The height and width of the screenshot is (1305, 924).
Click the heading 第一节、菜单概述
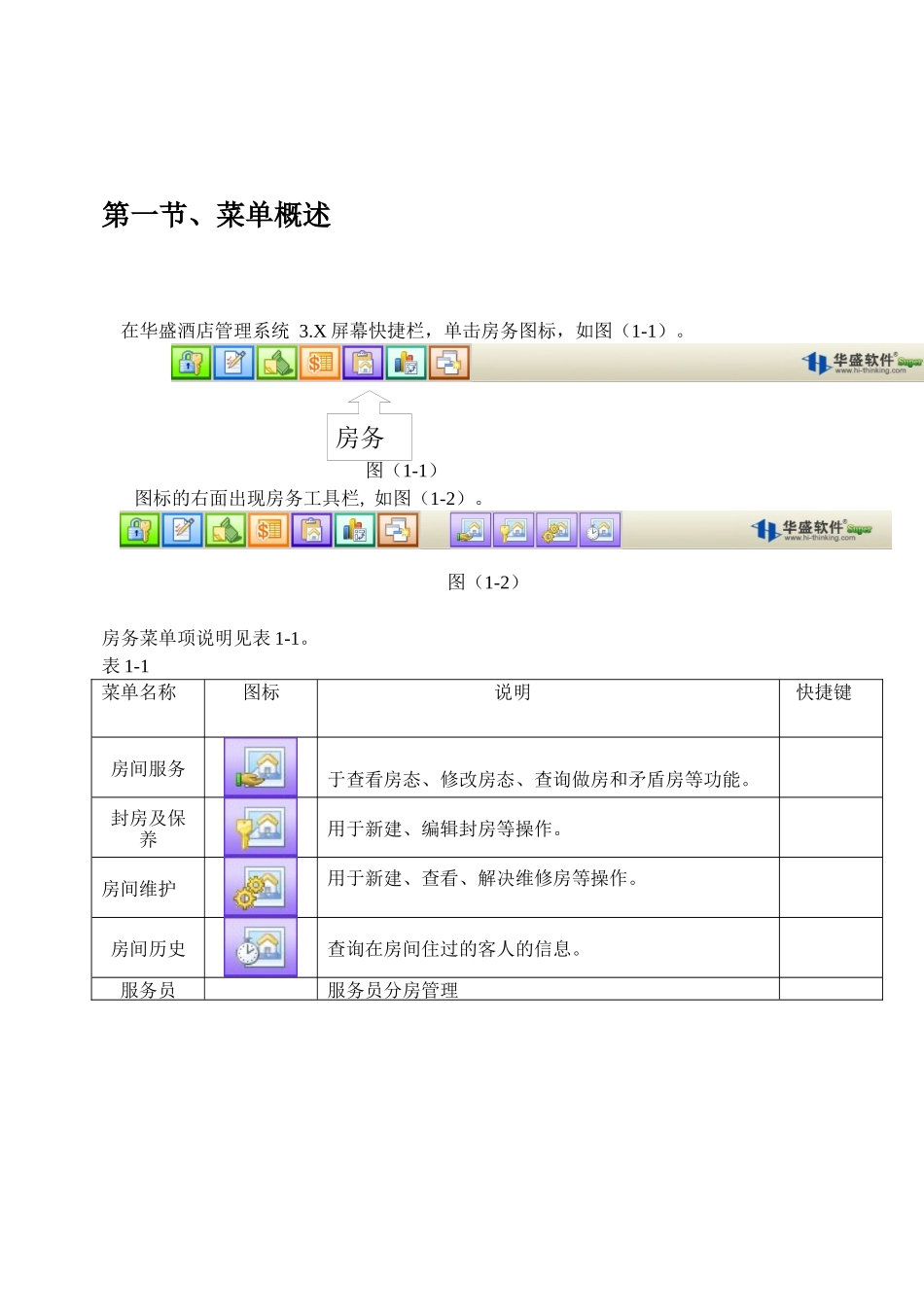217,215
